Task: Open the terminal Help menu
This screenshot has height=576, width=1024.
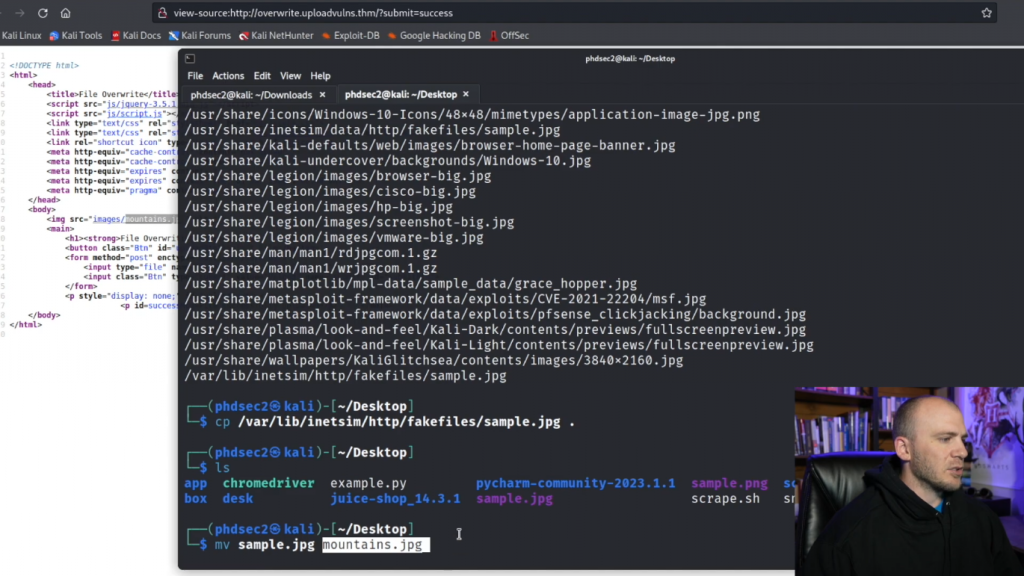Action: 320,76
